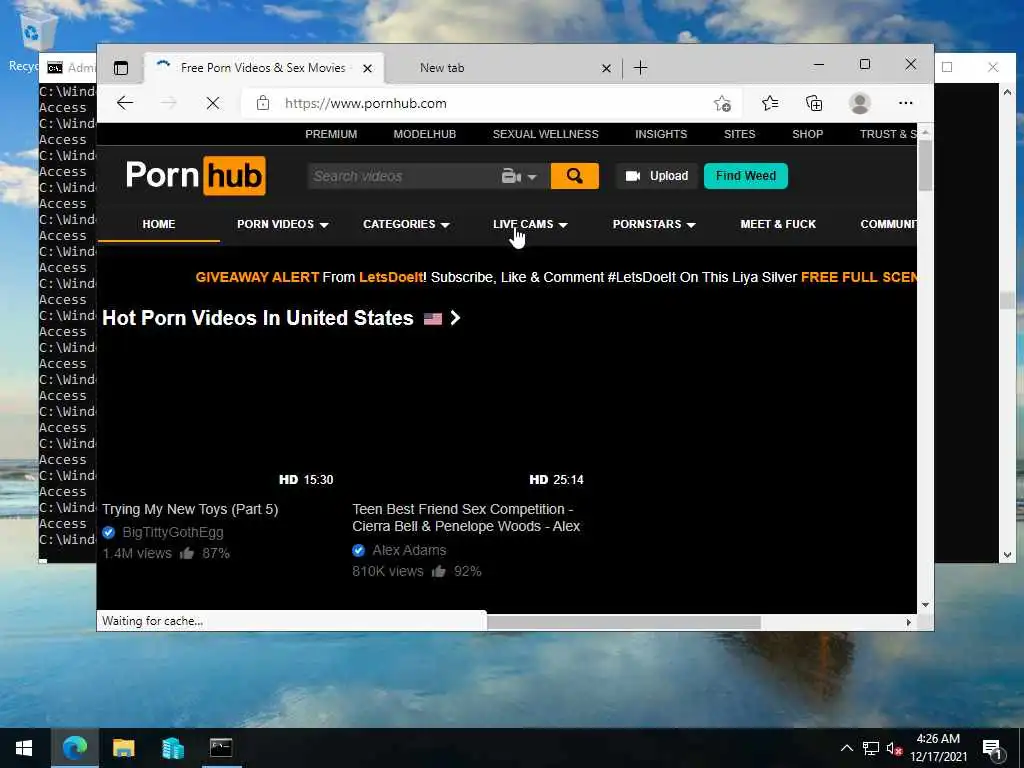1024x768 pixels.
Task: Open Edge Settings and more menu
Action: tap(905, 103)
